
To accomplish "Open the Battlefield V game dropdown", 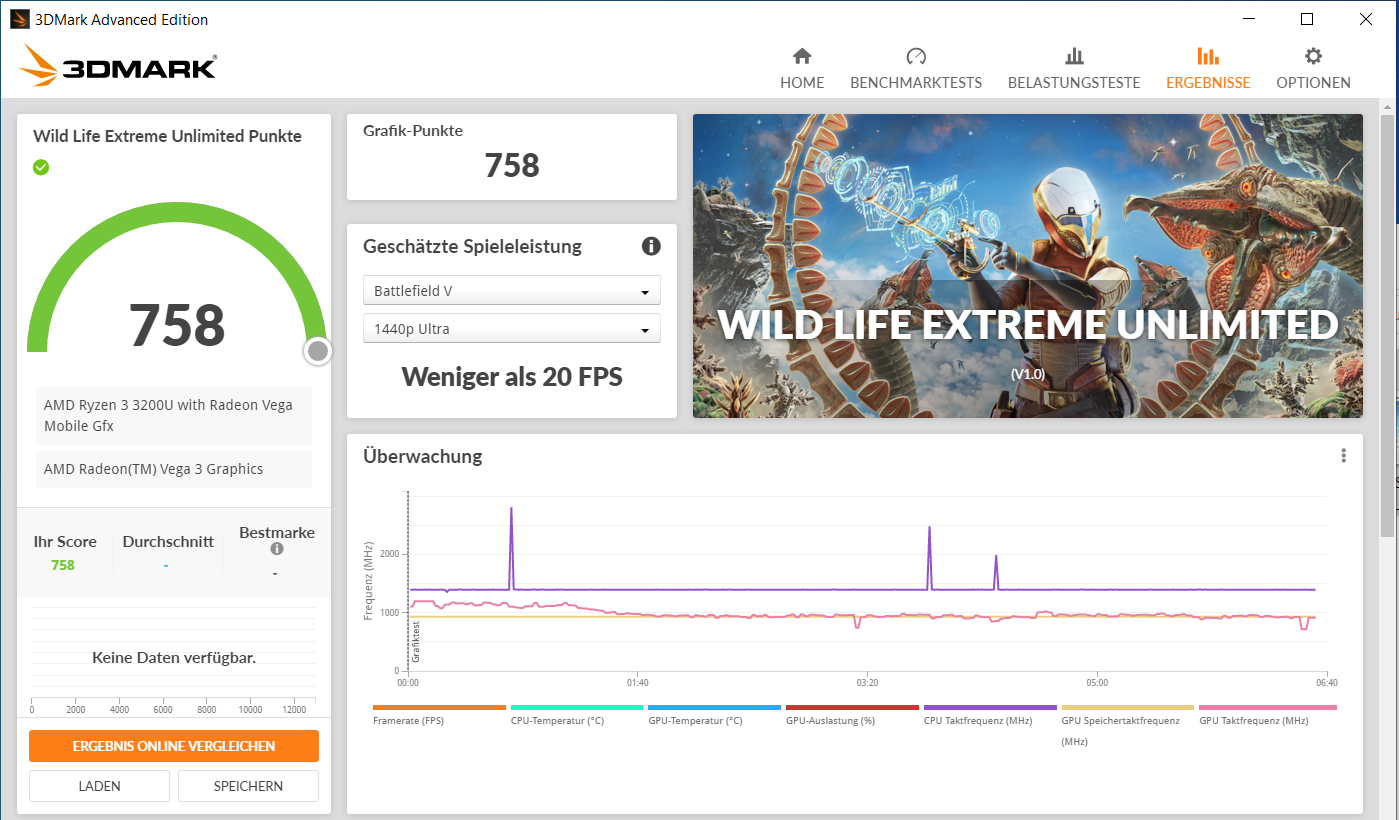I will pyautogui.click(x=512, y=291).
